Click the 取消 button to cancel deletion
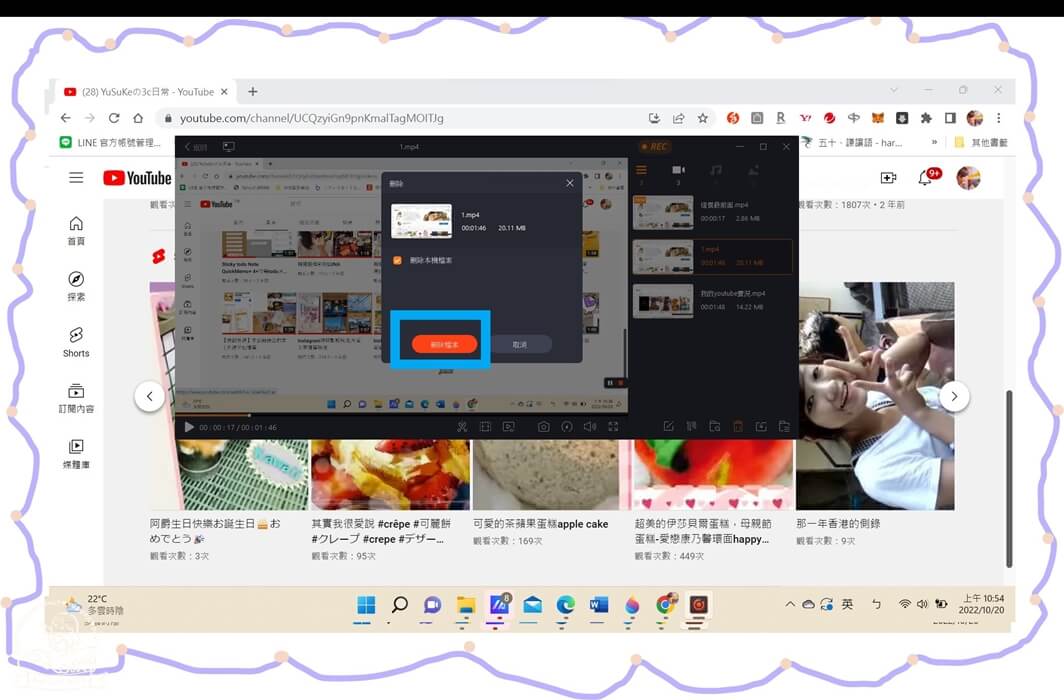1064x700 pixels. (x=521, y=343)
